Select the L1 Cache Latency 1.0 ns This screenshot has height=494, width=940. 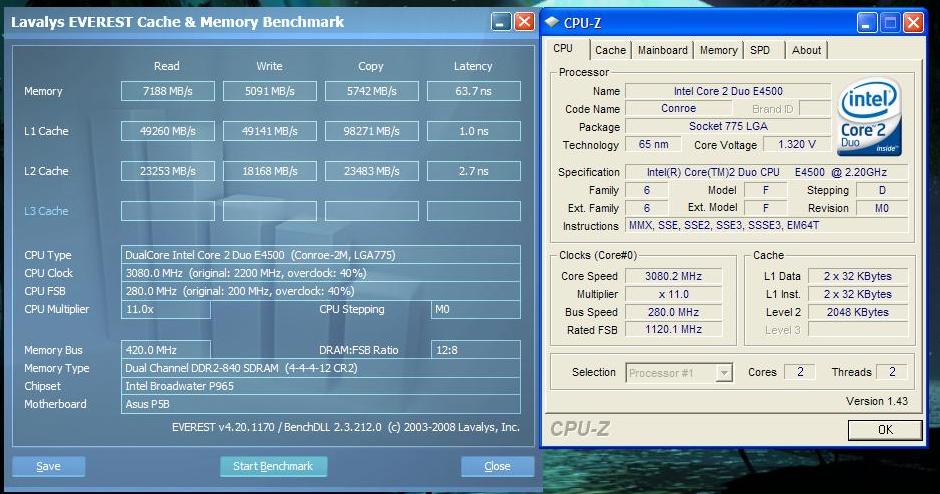pyautogui.click(x=474, y=131)
